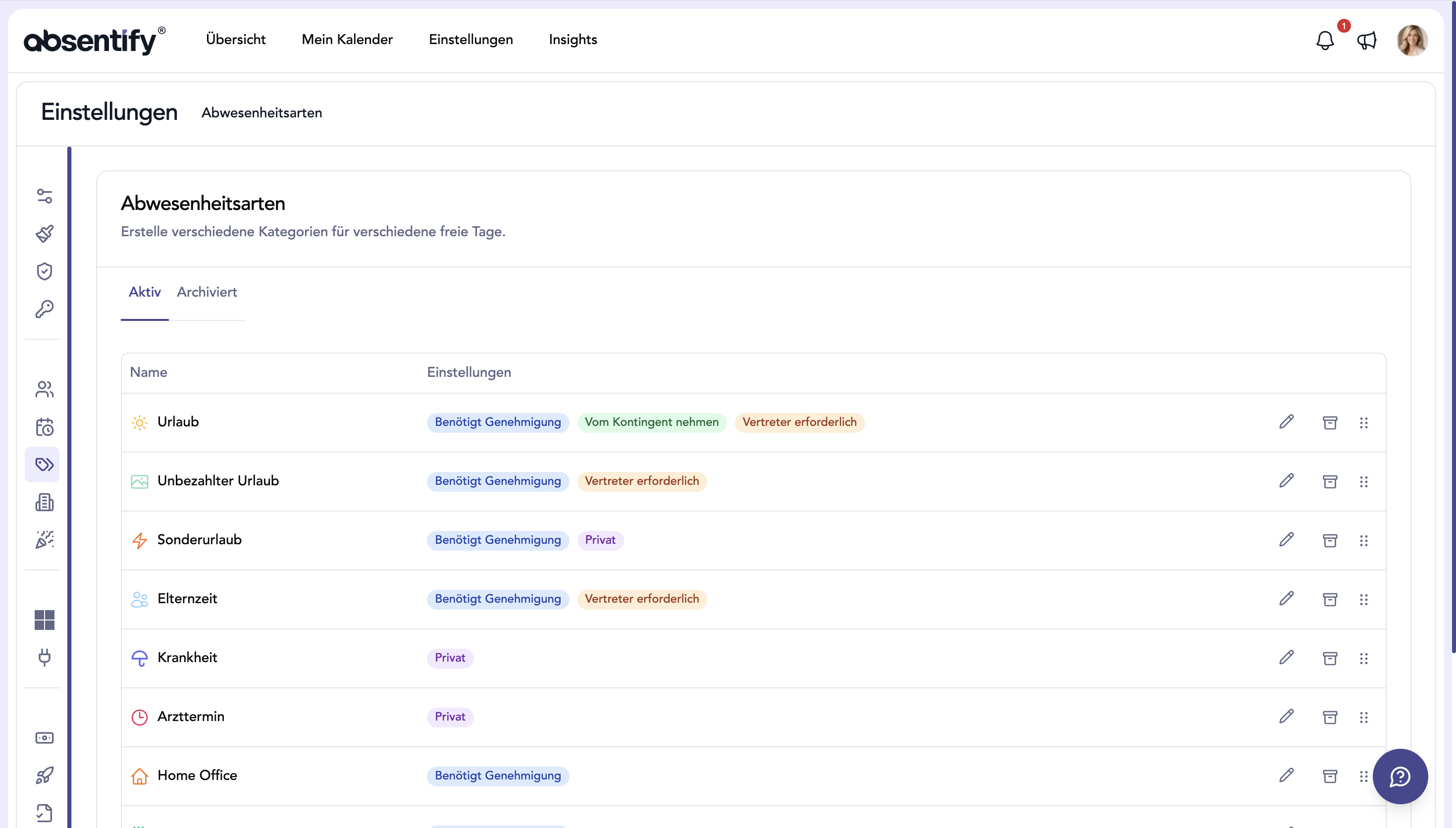Click the Name column header

click(x=149, y=372)
